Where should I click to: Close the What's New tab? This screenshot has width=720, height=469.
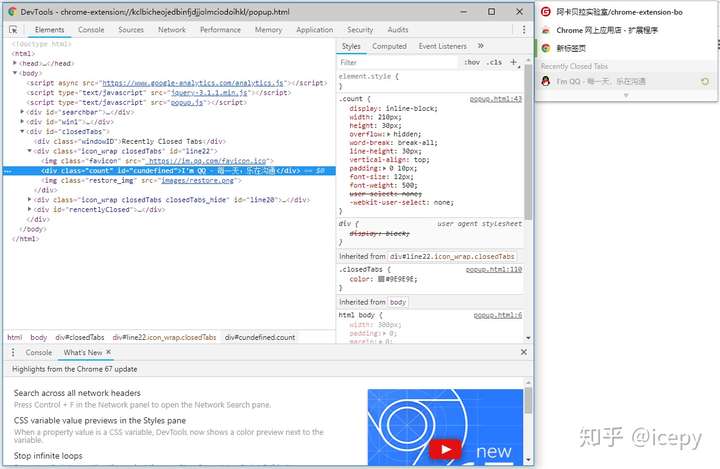[108, 352]
